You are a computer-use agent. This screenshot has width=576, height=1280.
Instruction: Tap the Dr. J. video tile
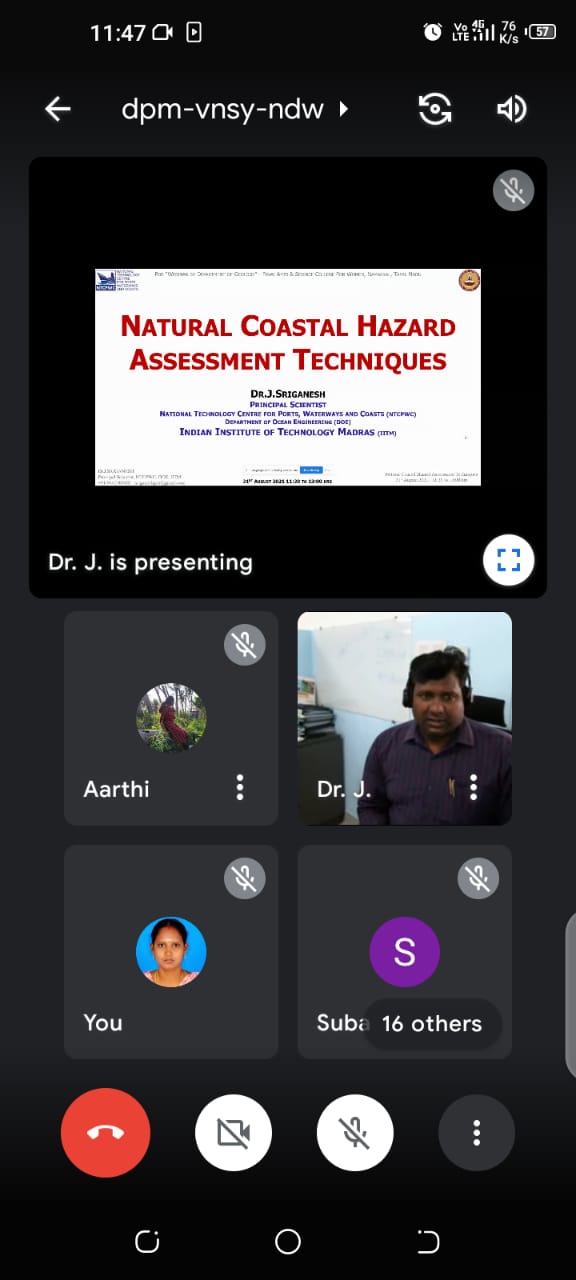pyautogui.click(x=405, y=718)
